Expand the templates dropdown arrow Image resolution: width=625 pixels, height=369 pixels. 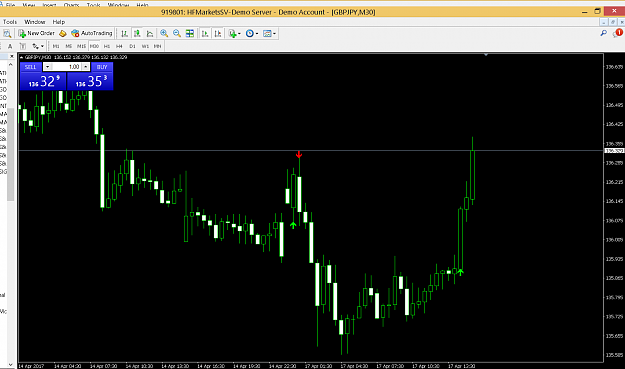[274, 34]
